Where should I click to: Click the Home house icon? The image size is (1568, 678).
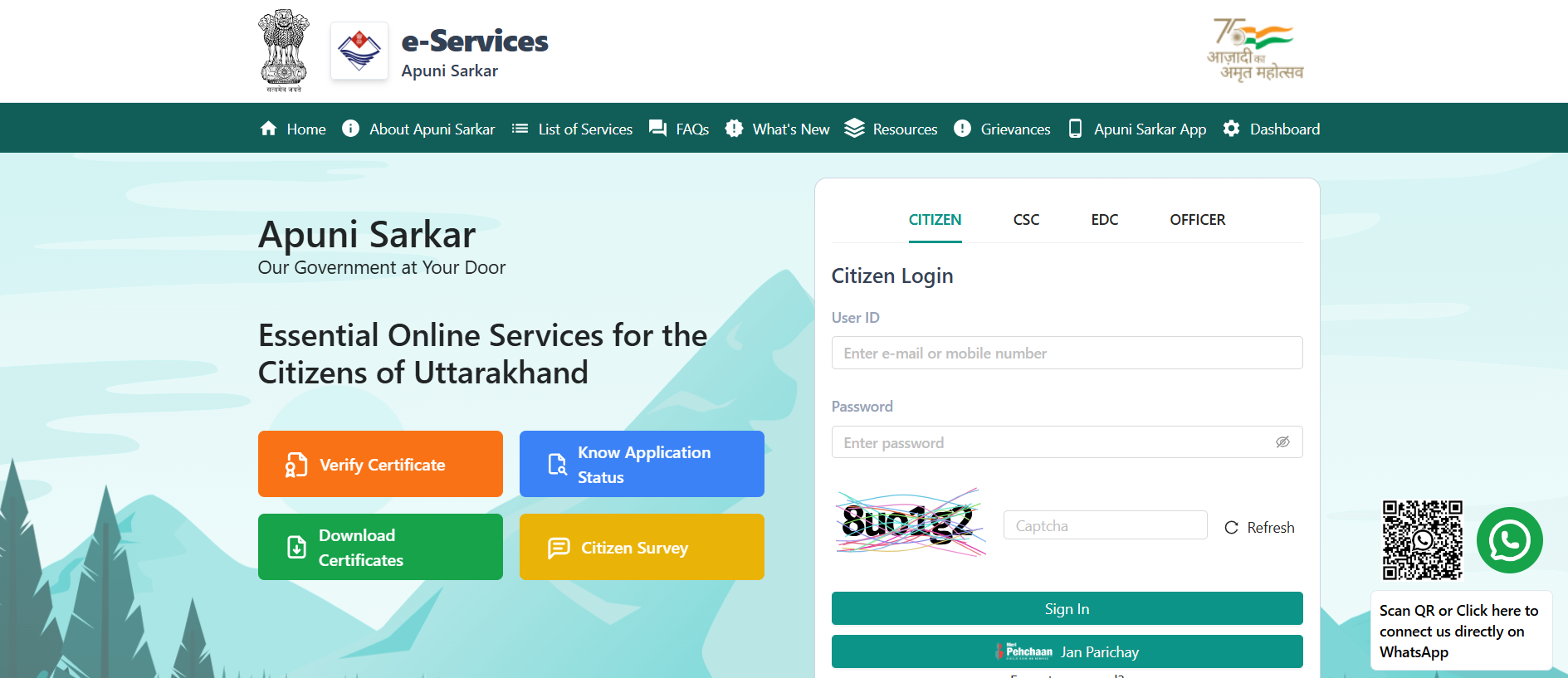click(x=268, y=129)
